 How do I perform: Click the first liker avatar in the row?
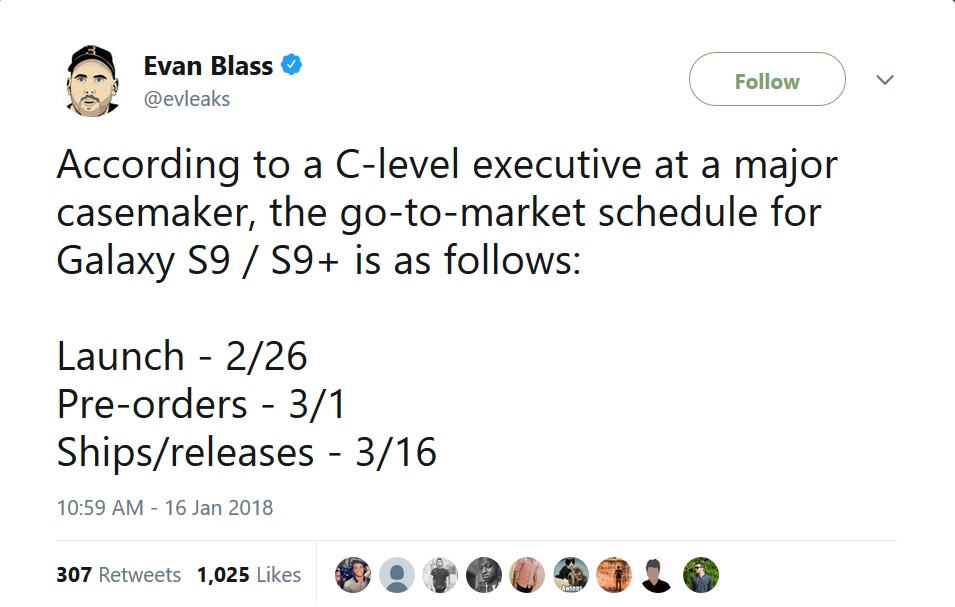353,575
